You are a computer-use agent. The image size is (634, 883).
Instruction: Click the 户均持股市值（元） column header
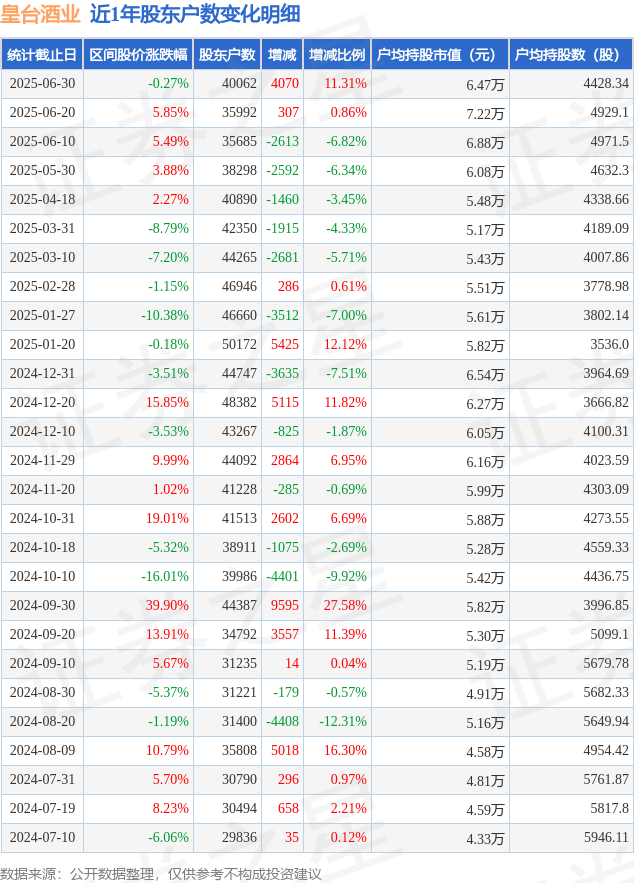point(440,55)
